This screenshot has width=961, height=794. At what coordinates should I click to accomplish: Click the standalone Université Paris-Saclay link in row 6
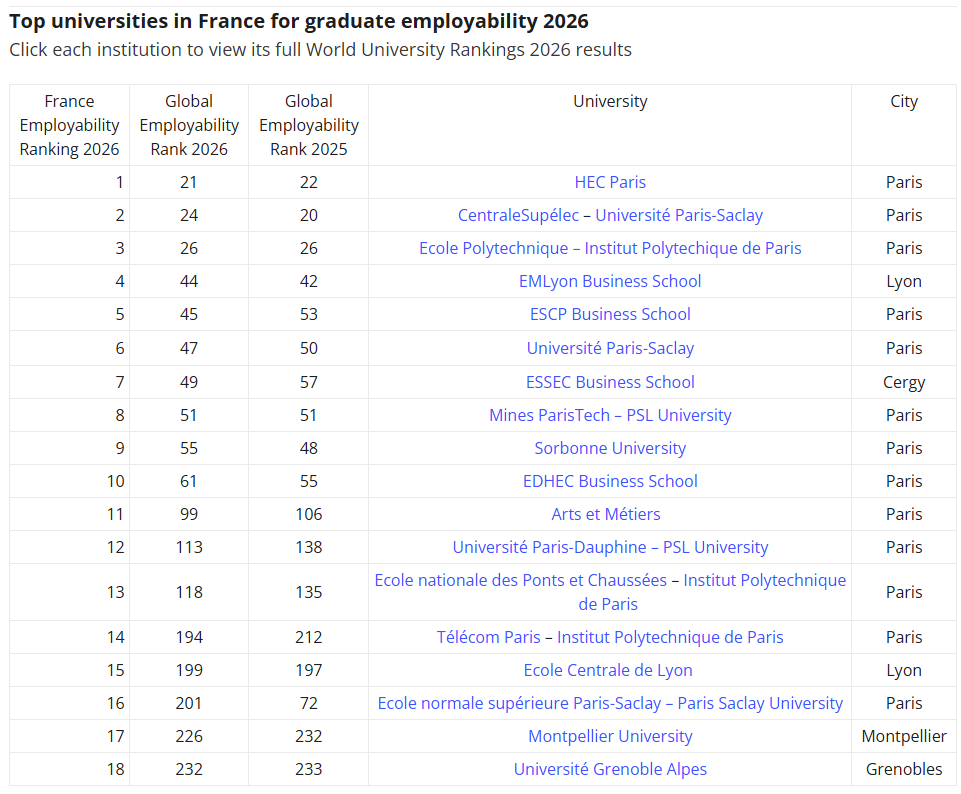[610, 348]
